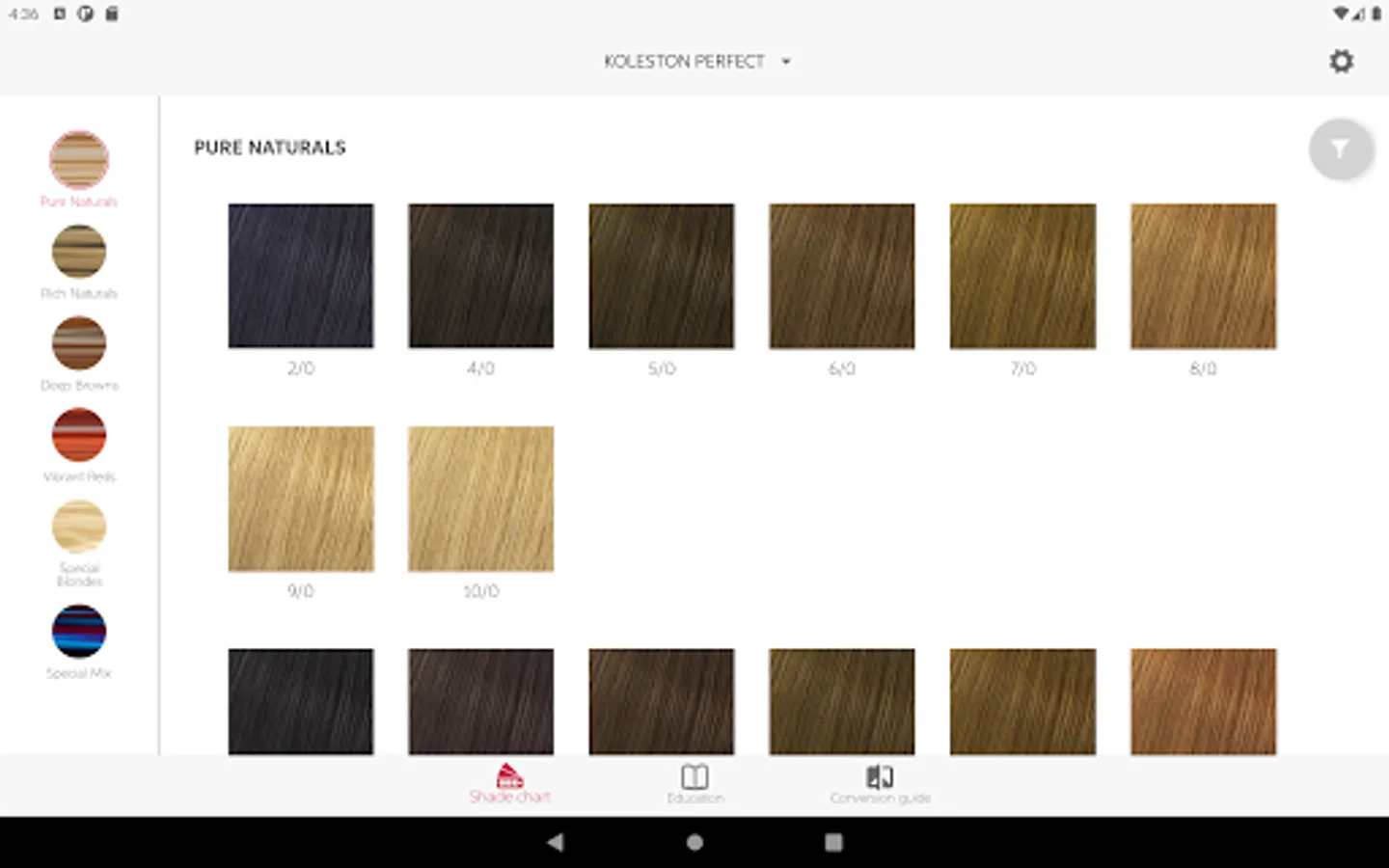Choose the 10/0 shade swatch
The height and width of the screenshot is (868, 1389).
(x=481, y=499)
